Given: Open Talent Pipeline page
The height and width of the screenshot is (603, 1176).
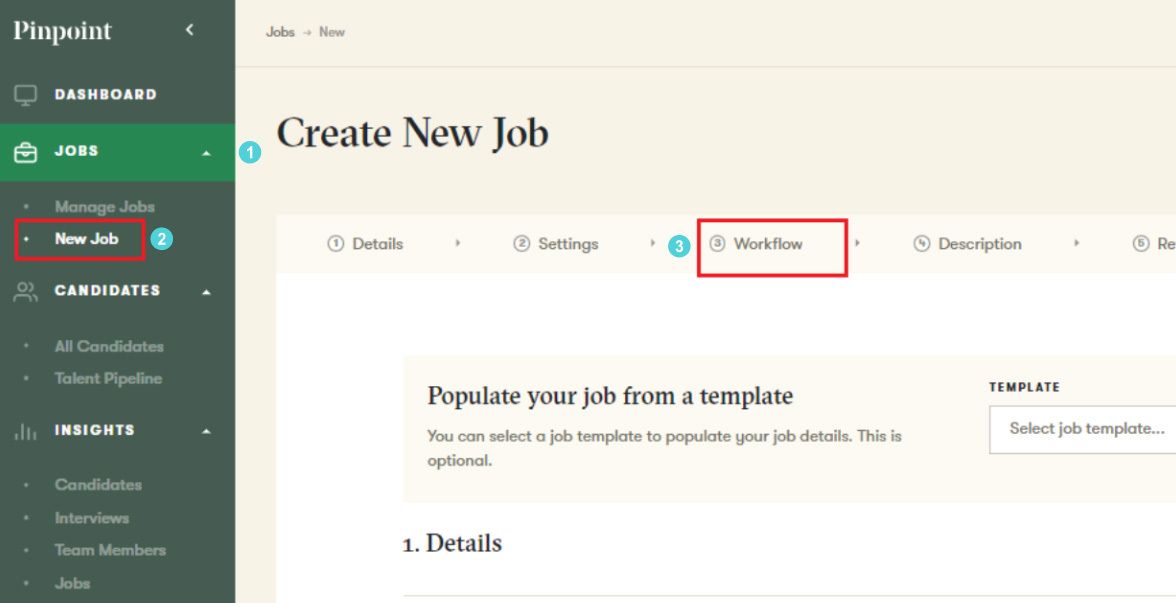Looking at the screenshot, I should tap(108, 378).
